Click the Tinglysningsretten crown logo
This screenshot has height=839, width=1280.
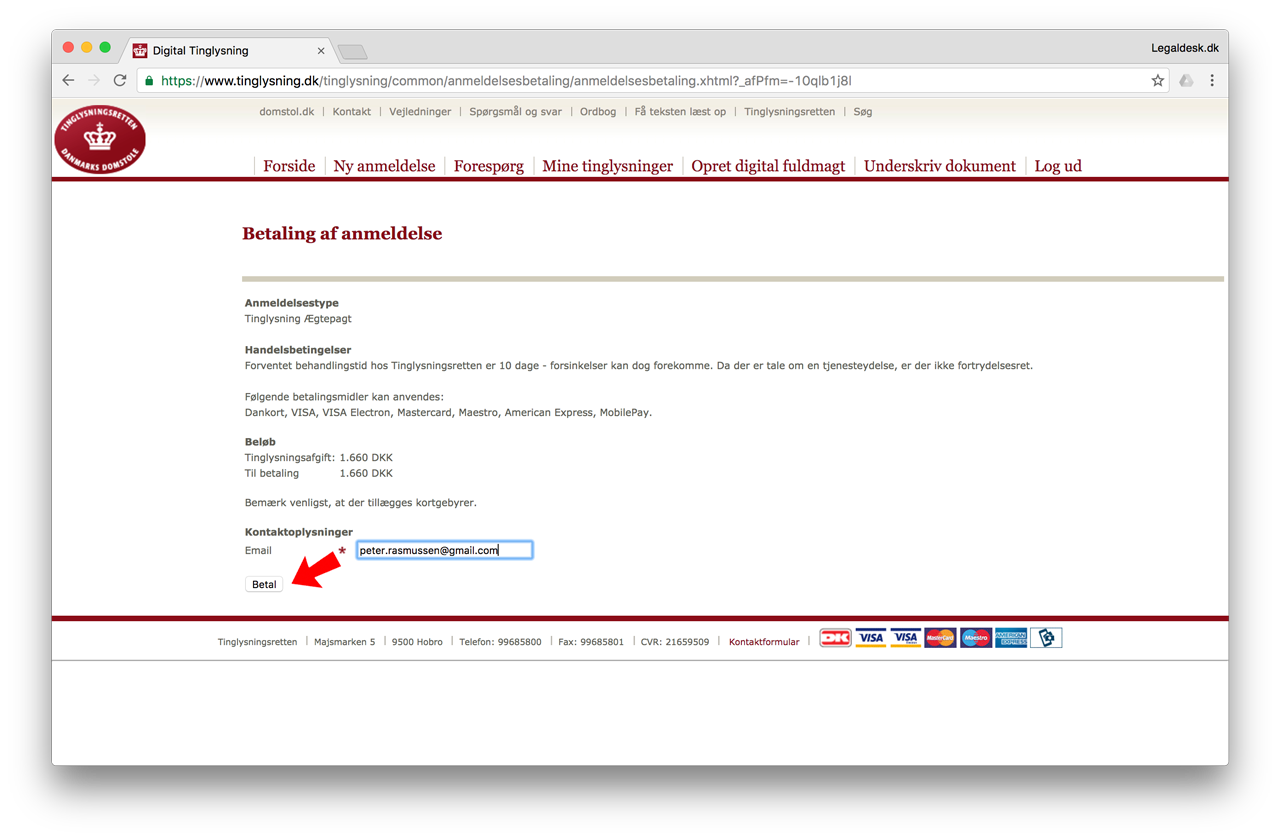(x=100, y=139)
